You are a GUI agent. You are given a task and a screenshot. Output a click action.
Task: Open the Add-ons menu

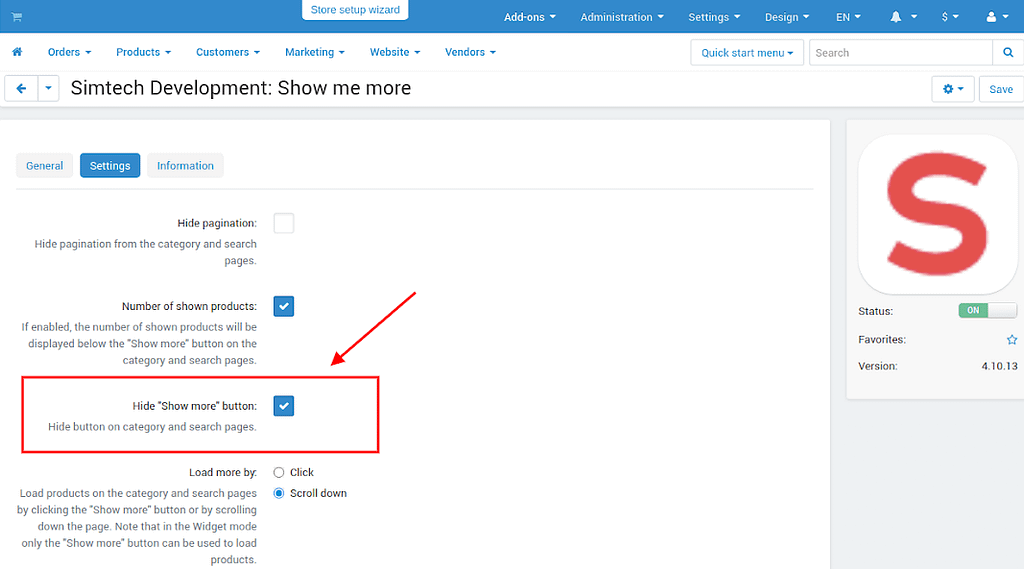click(530, 17)
